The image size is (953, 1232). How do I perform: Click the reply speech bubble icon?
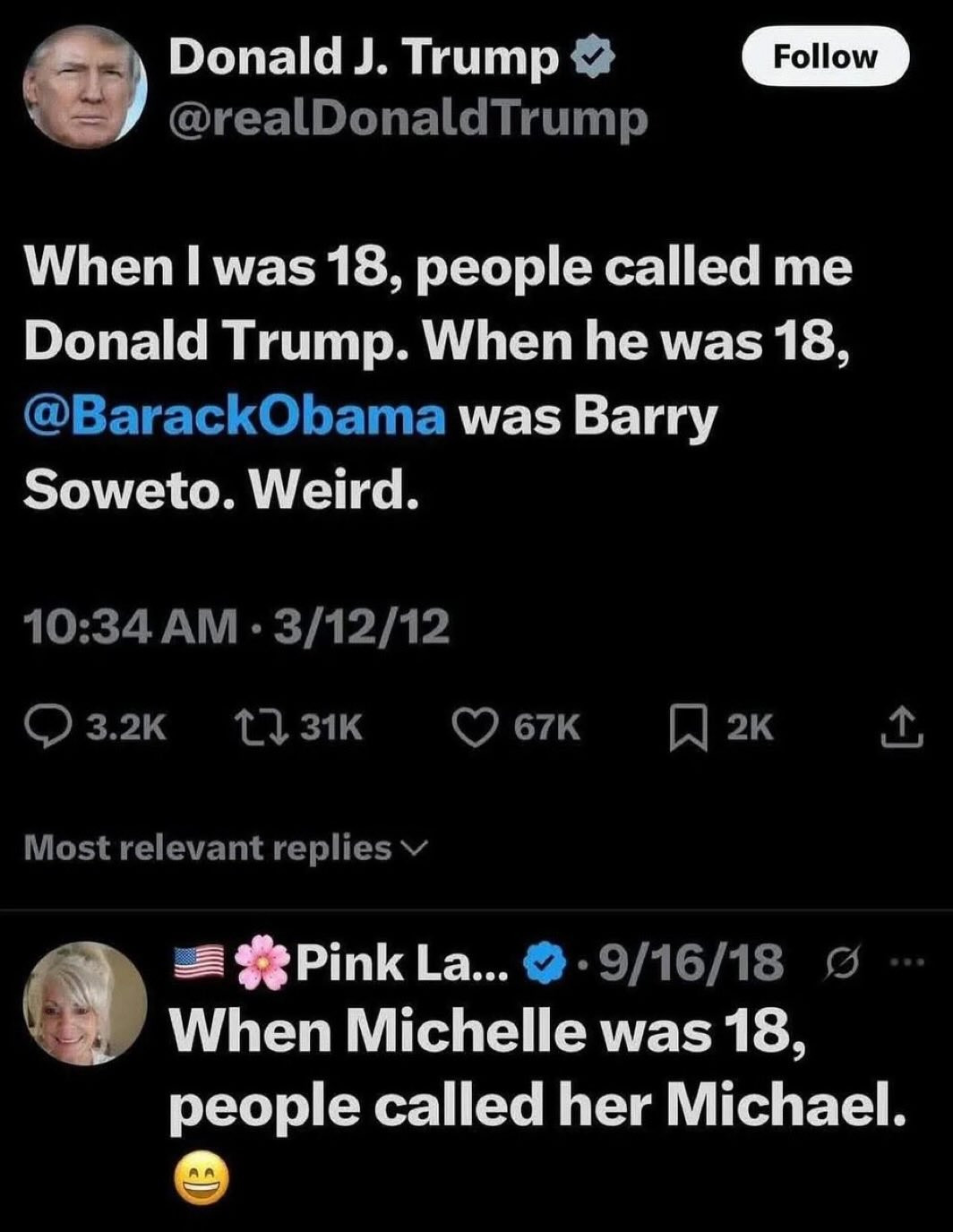48,727
